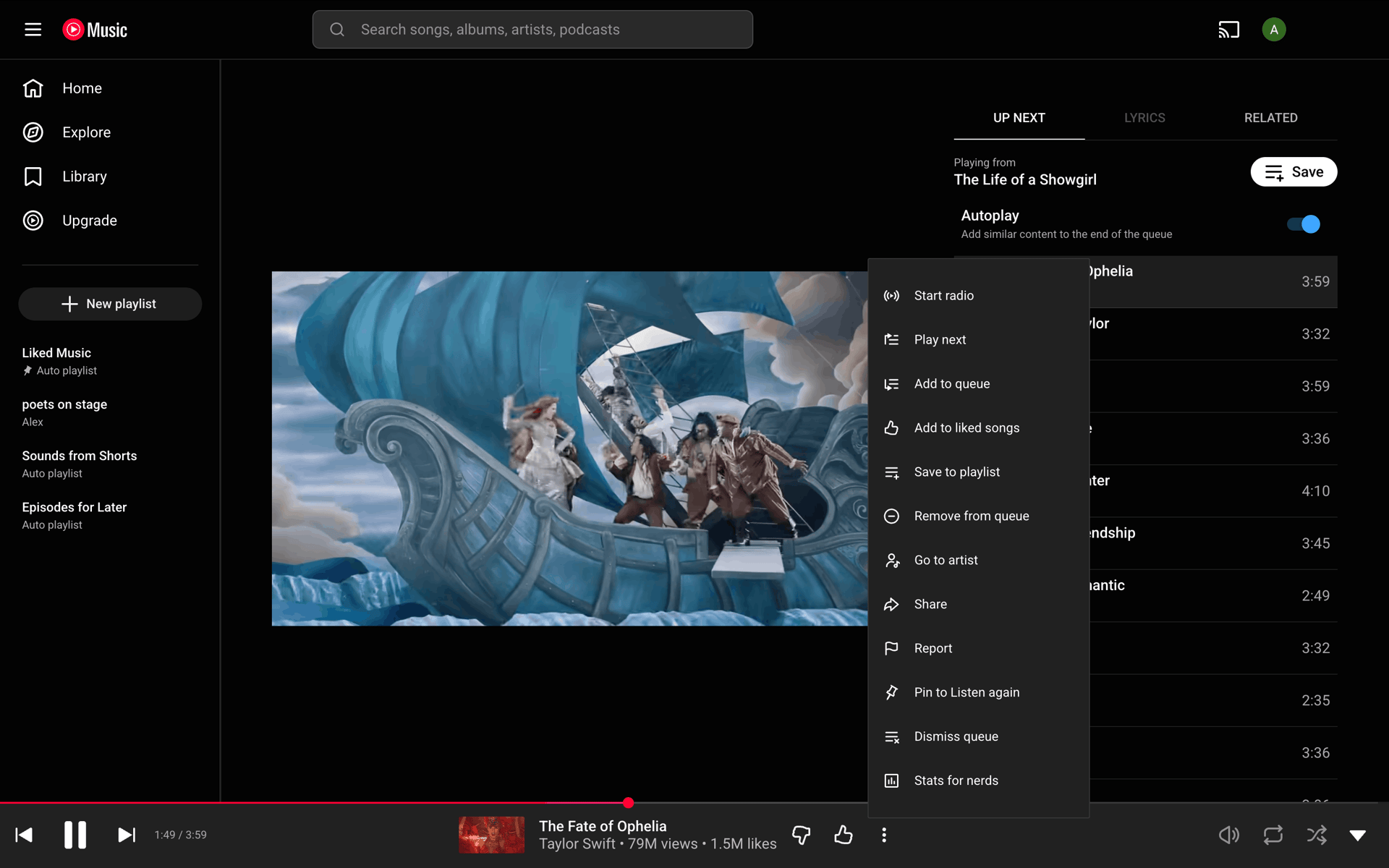Screen dimensions: 1389x868
Task: Open Episodes for Later playlist
Action: coord(110,515)
